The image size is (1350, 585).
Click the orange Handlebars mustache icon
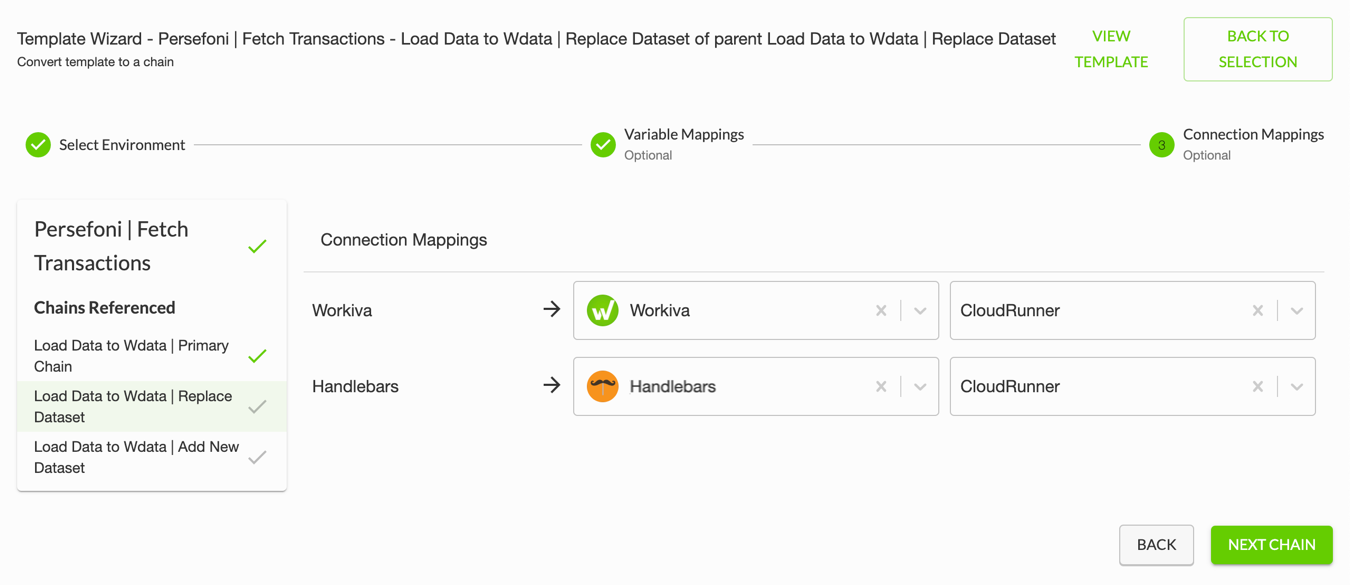tap(602, 386)
